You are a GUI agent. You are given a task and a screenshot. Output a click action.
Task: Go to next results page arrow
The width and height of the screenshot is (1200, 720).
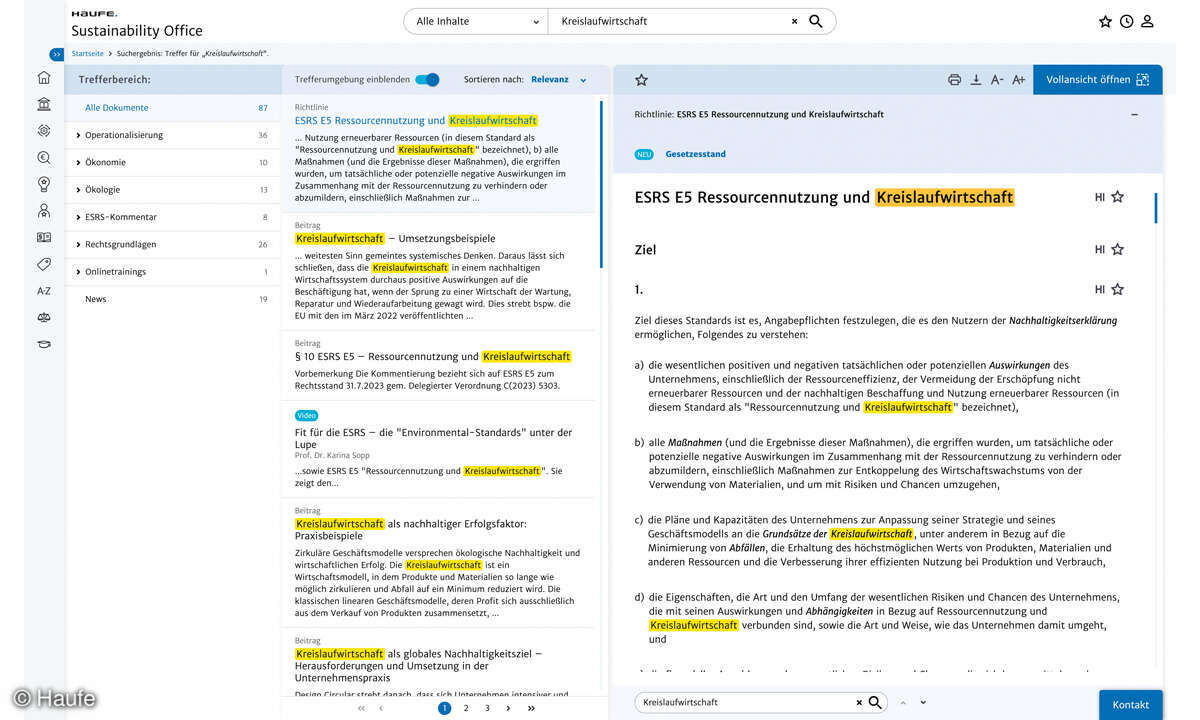pyautogui.click(x=509, y=708)
